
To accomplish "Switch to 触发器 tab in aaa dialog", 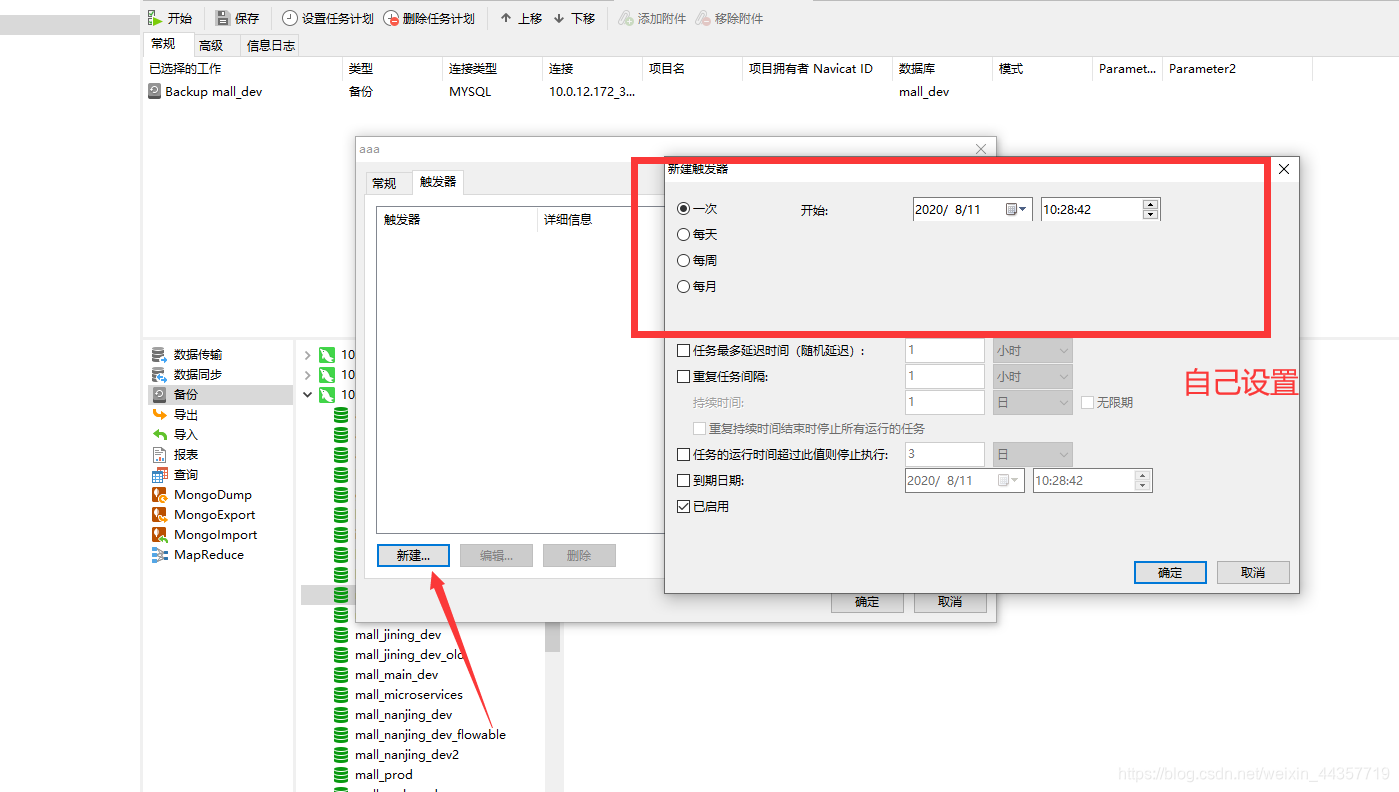I will pyautogui.click(x=438, y=182).
